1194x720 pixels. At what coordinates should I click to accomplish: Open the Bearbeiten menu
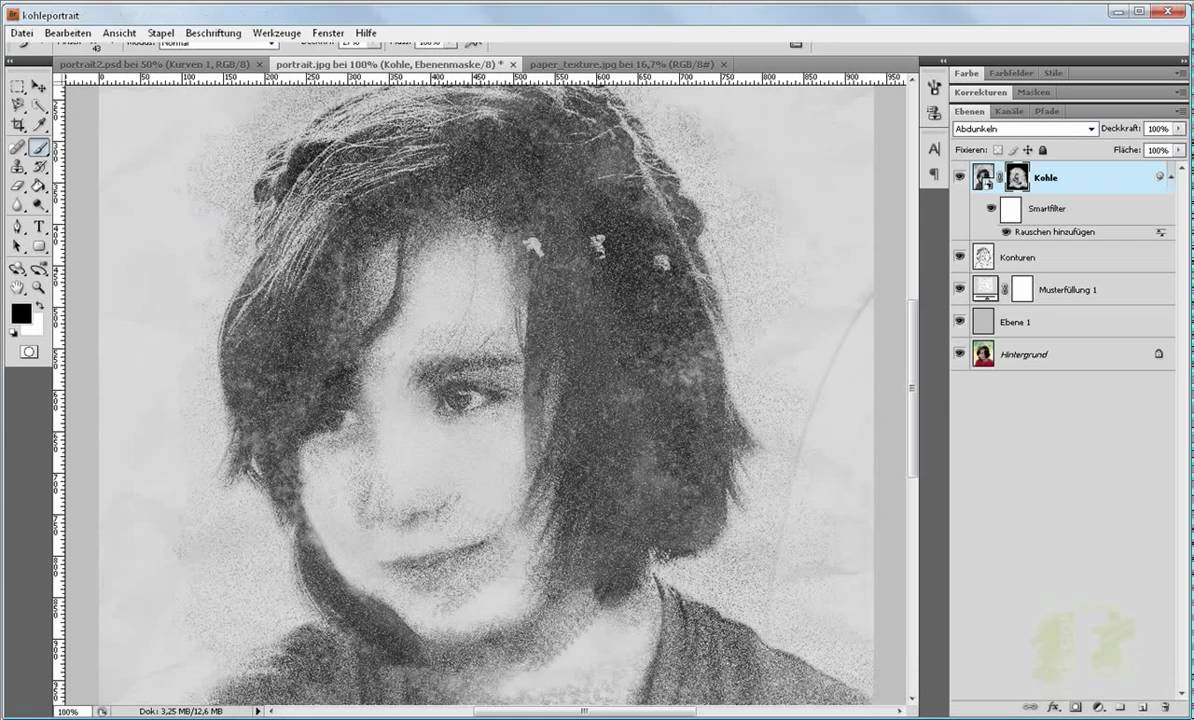[x=68, y=33]
